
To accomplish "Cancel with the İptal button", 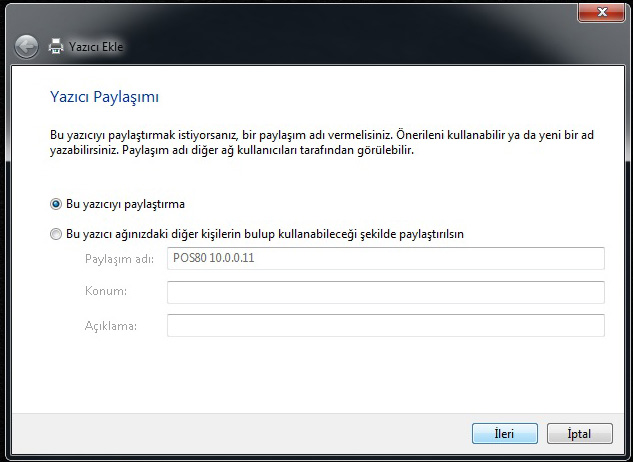I will click(x=579, y=434).
